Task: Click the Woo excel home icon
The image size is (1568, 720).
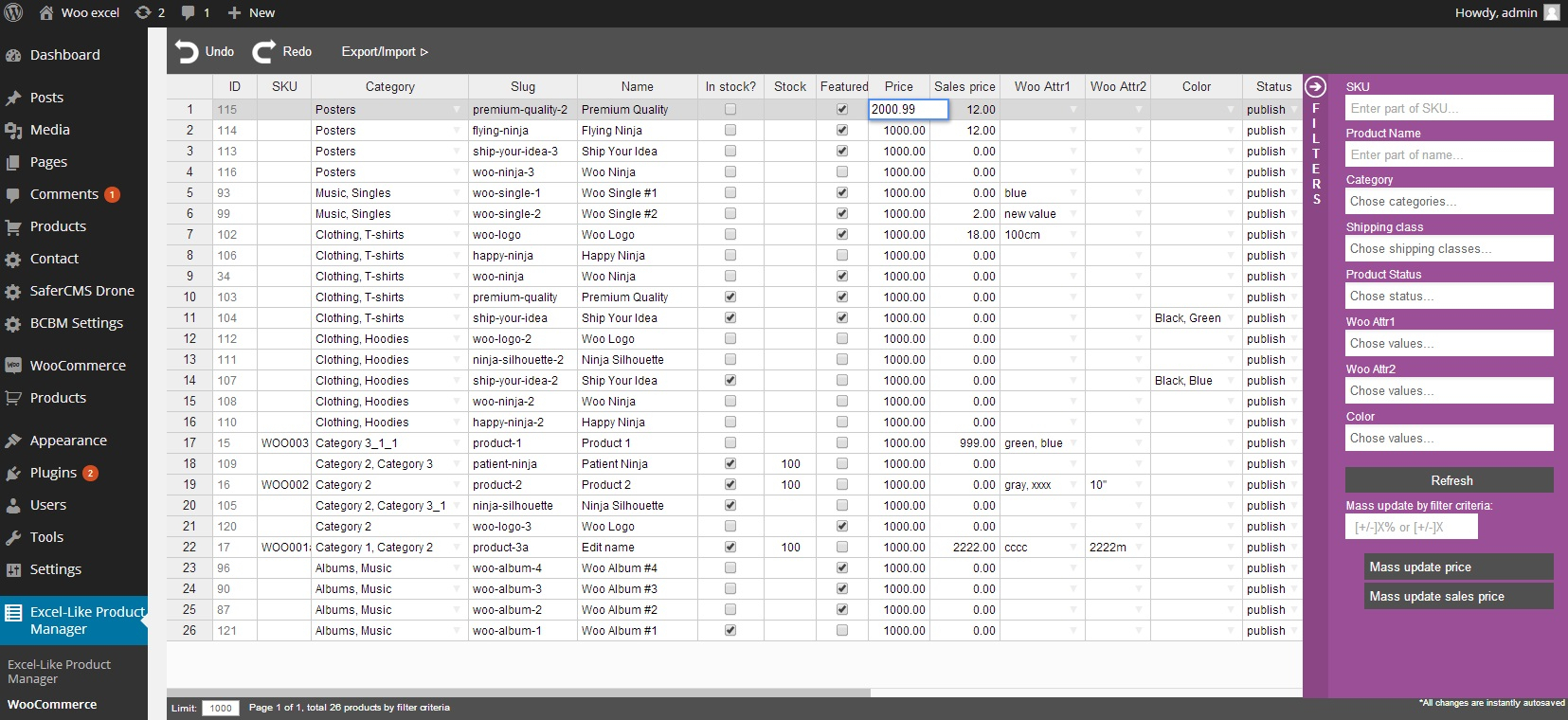Action: coord(45,12)
